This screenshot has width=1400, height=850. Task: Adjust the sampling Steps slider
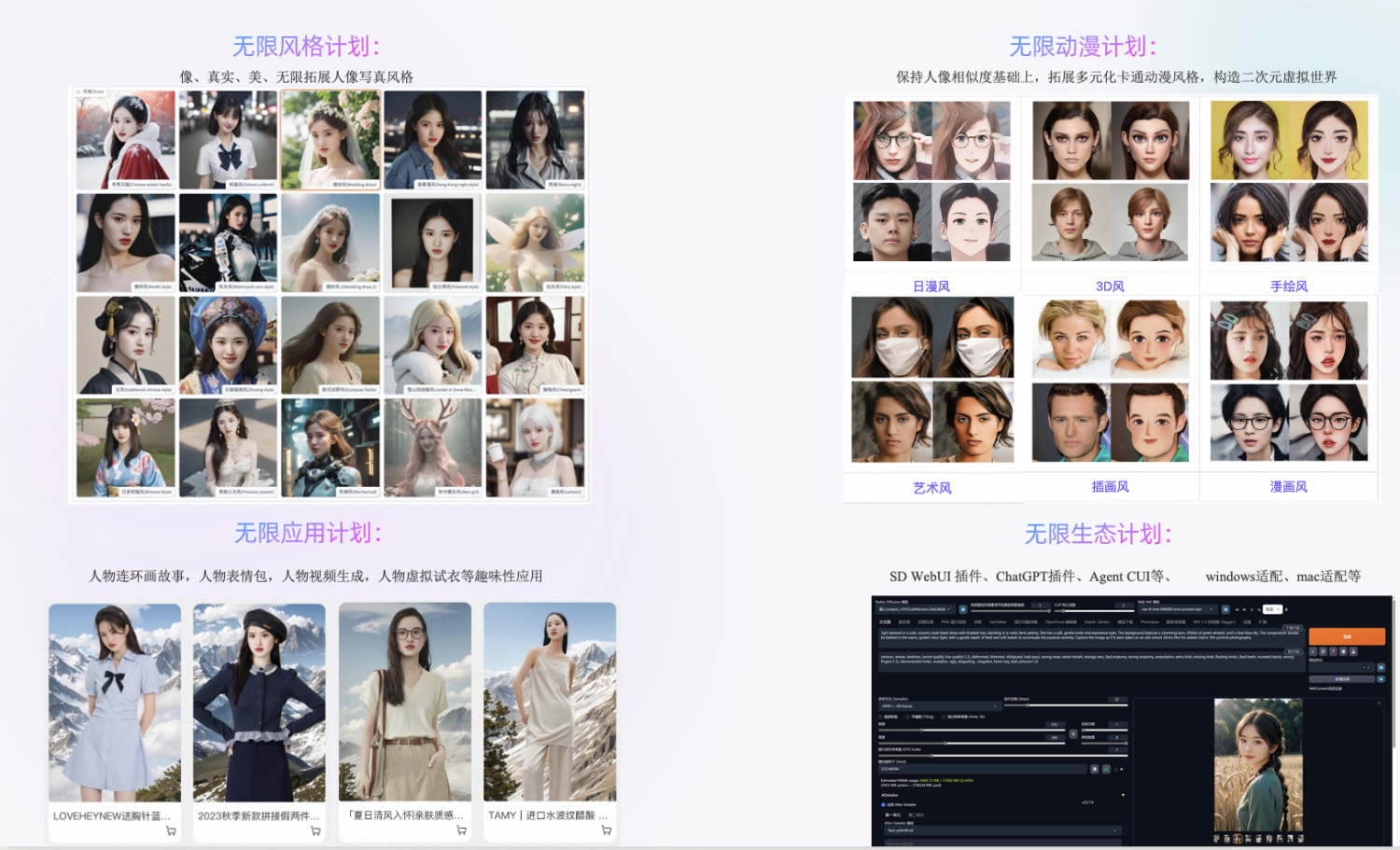pos(1066,705)
